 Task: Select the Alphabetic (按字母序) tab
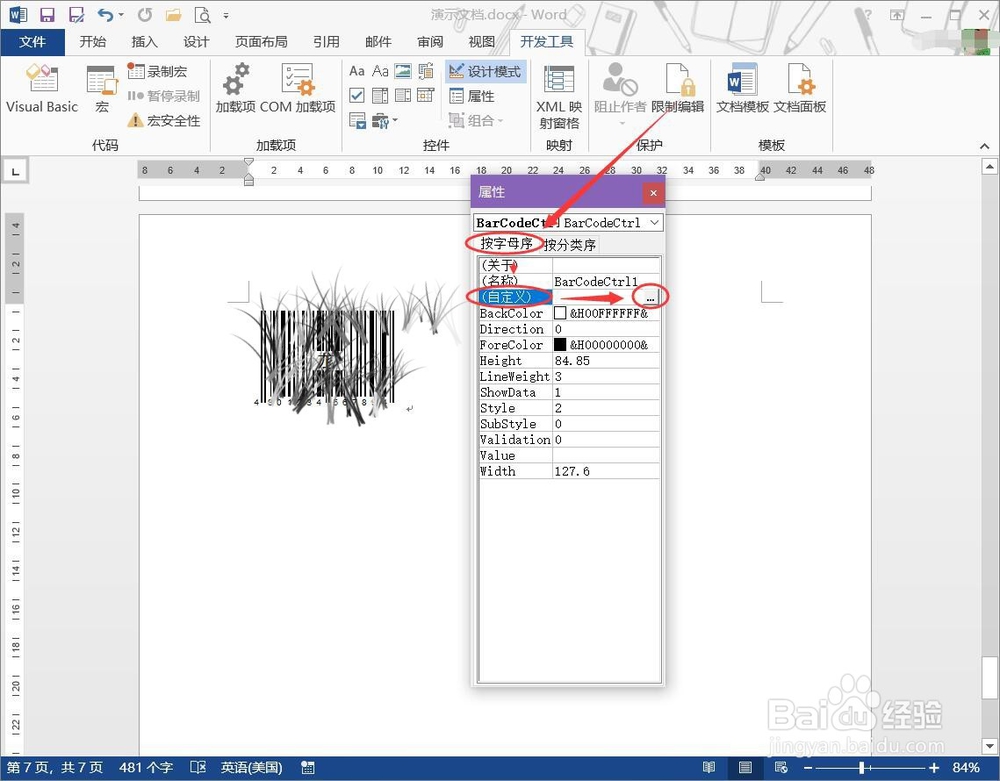coord(506,244)
